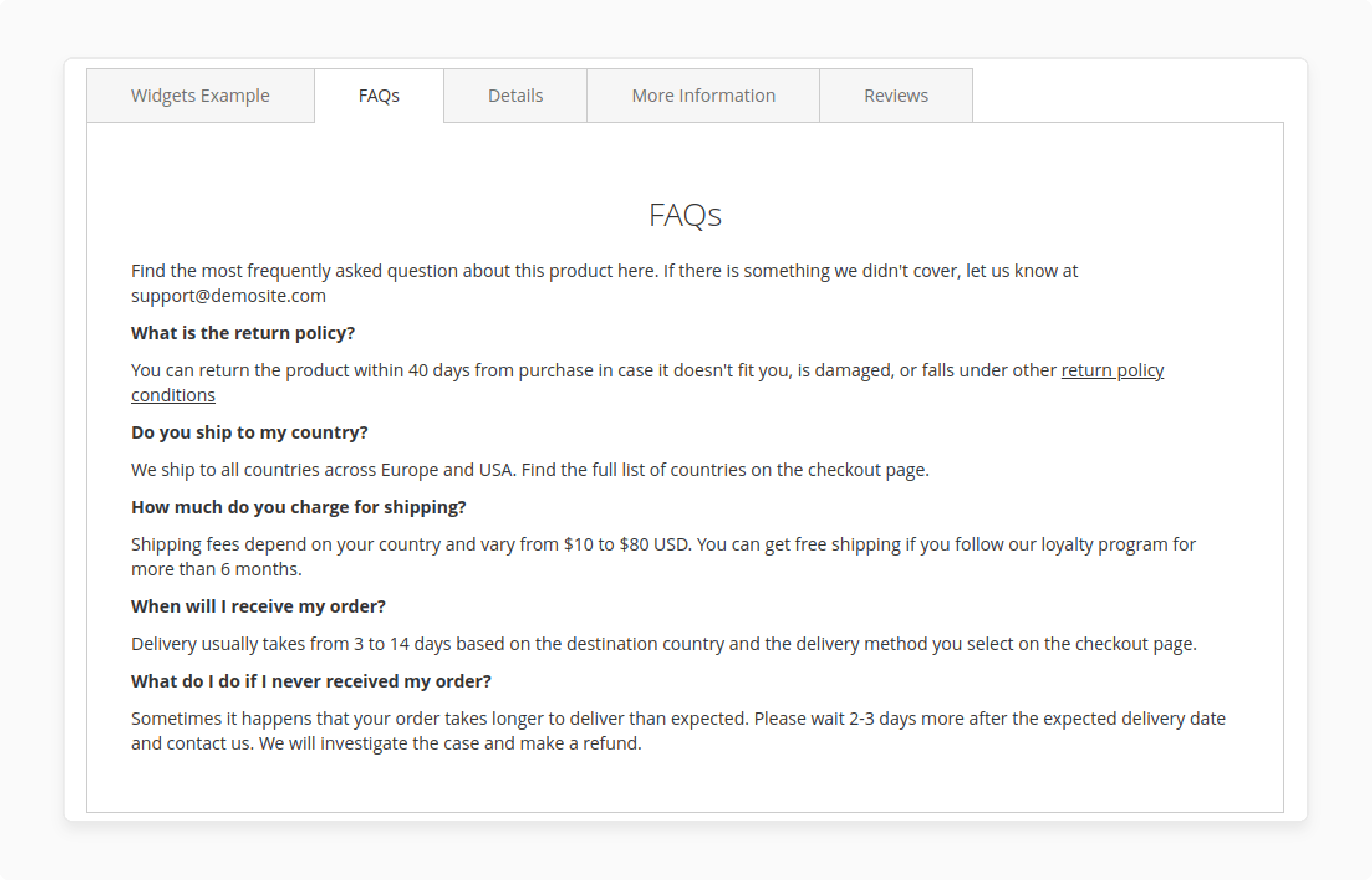Open the Details tab
The image size is (1372, 880).
click(x=515, y=95)
